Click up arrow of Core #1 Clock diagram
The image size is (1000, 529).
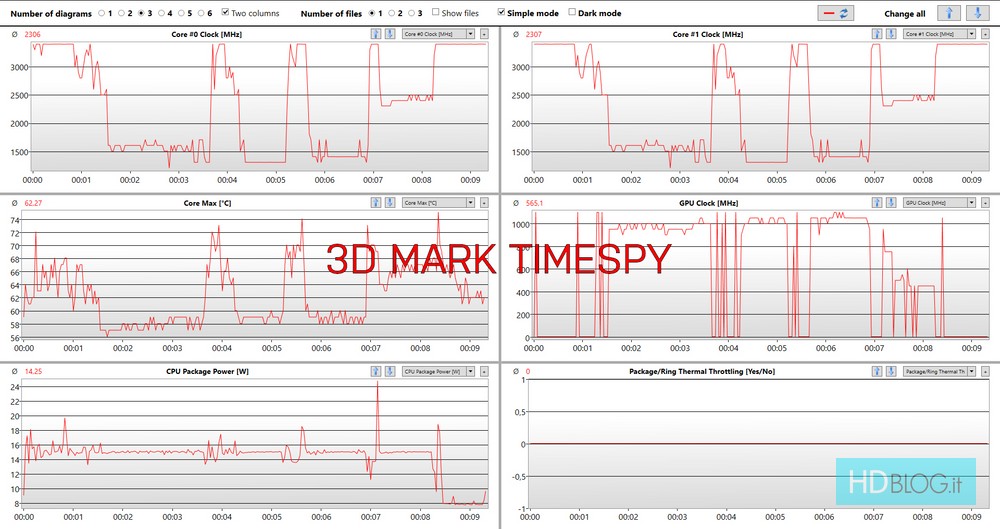tap(877, 34)
